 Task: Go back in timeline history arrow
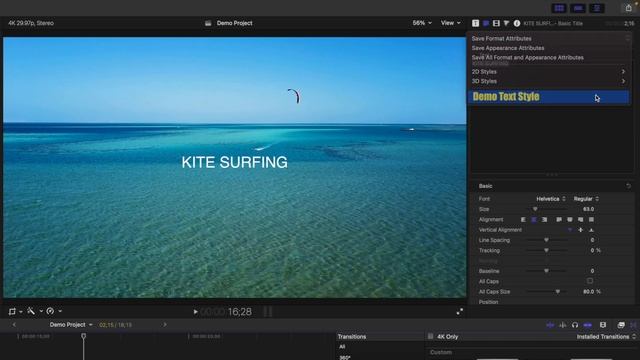point(14,324)
